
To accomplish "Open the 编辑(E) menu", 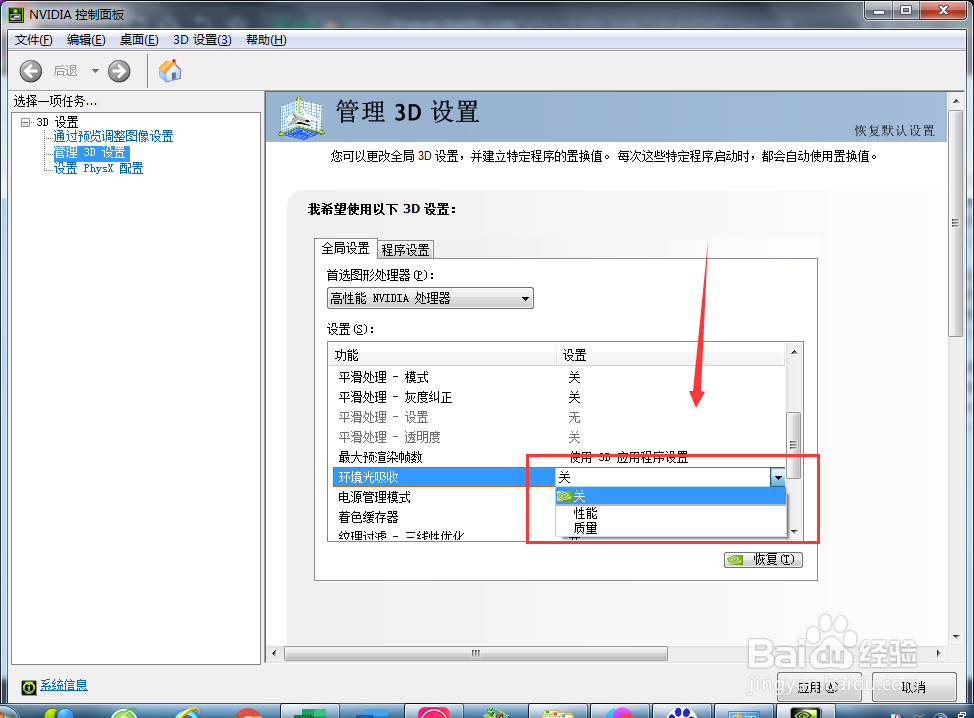I will (x=86, y=40).
